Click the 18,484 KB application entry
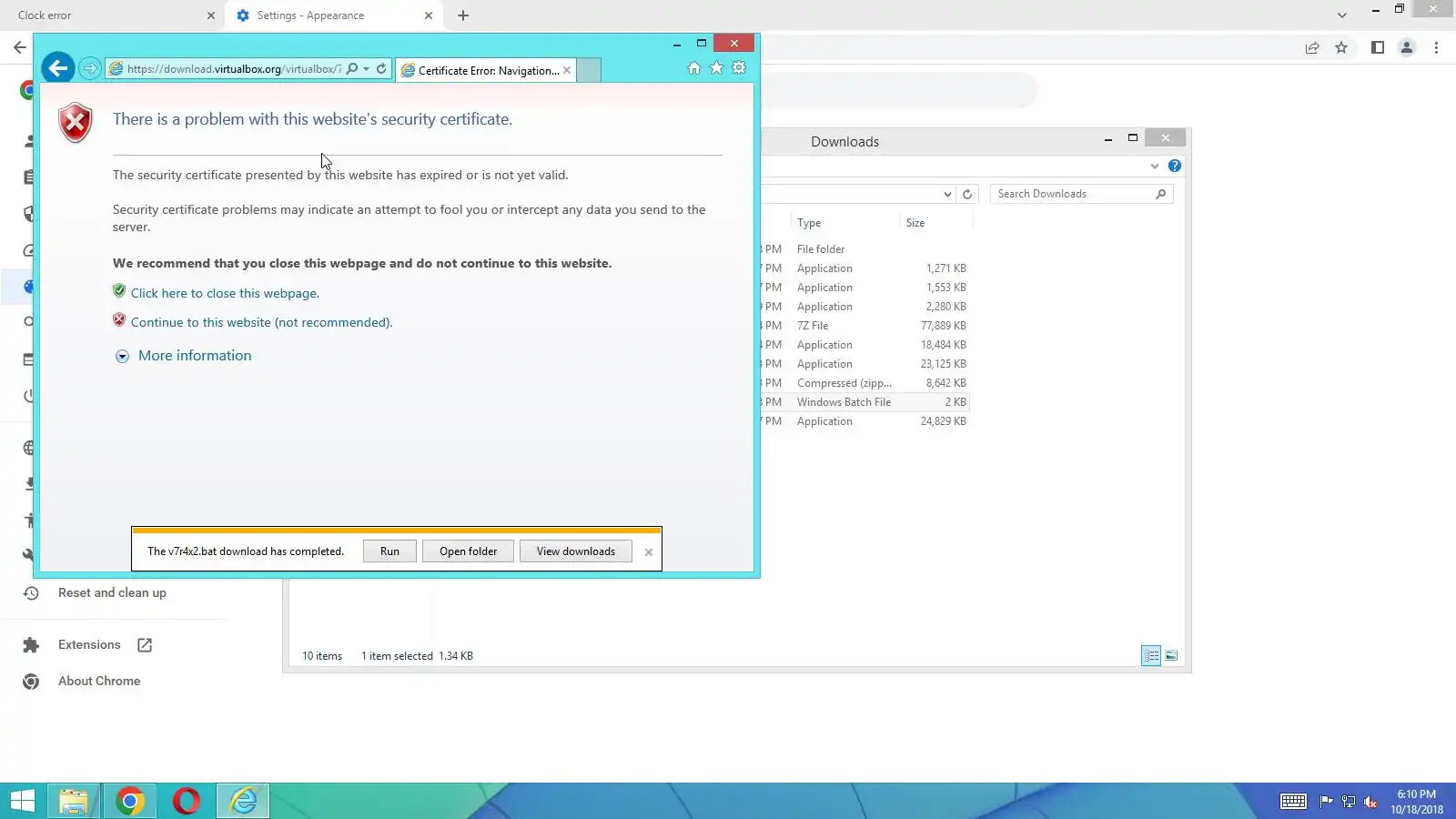This screenshot has width=1456, height=819. (x=864, y=345)
